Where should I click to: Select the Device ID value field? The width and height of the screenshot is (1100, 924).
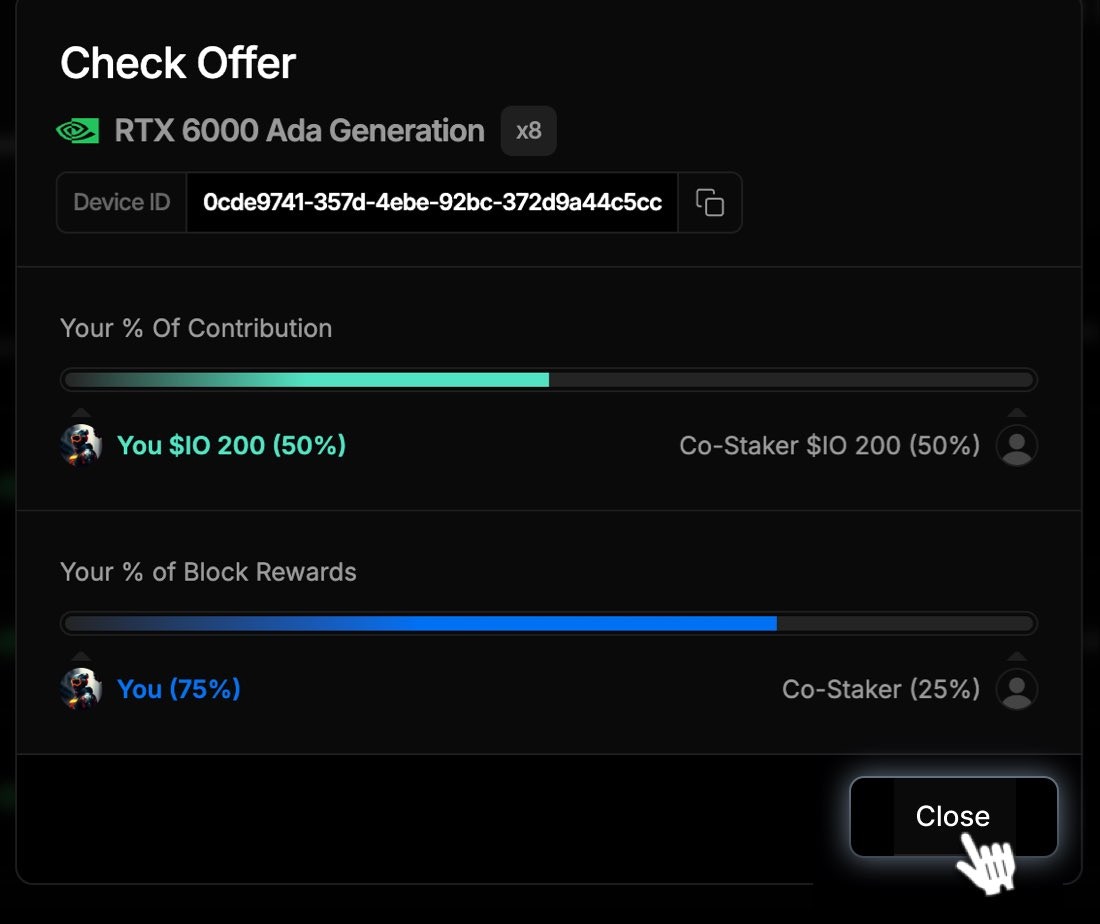click(x=432, y=202)
